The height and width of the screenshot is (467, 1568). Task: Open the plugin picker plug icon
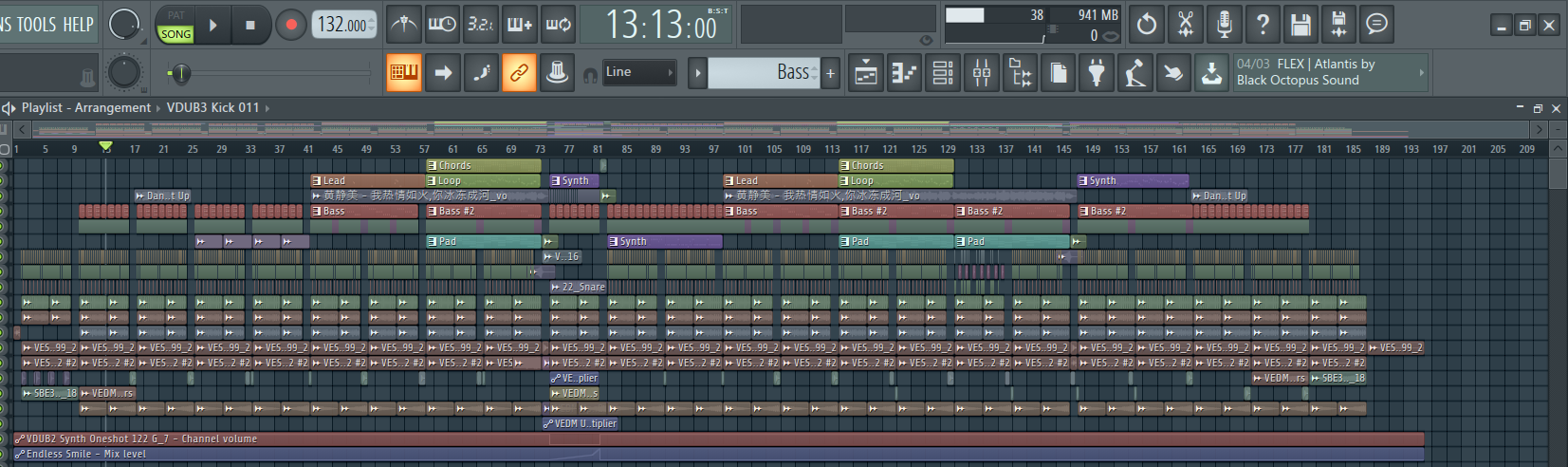(x=1097, y=72)
